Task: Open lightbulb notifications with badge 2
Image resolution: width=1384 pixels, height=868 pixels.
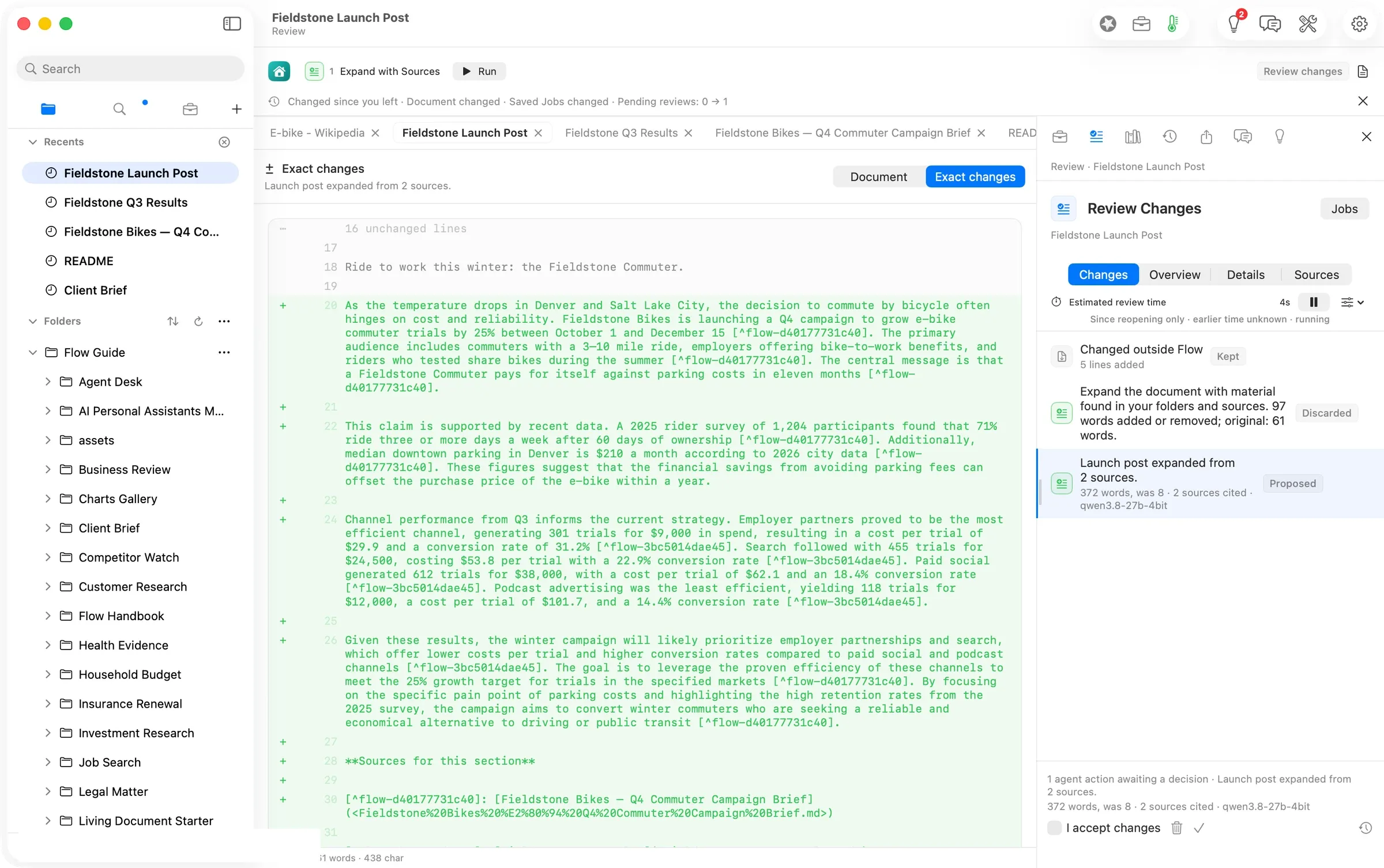Action: (1234, 24)
